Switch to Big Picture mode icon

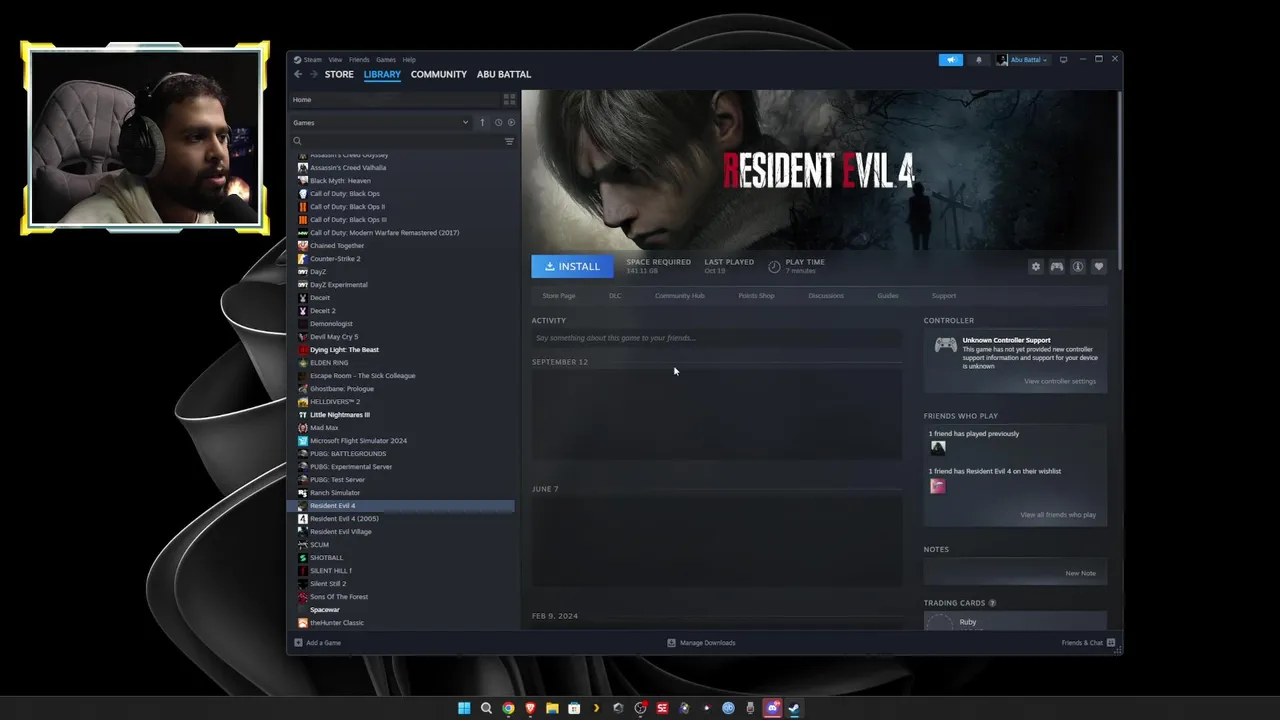tap(1063, 60)
